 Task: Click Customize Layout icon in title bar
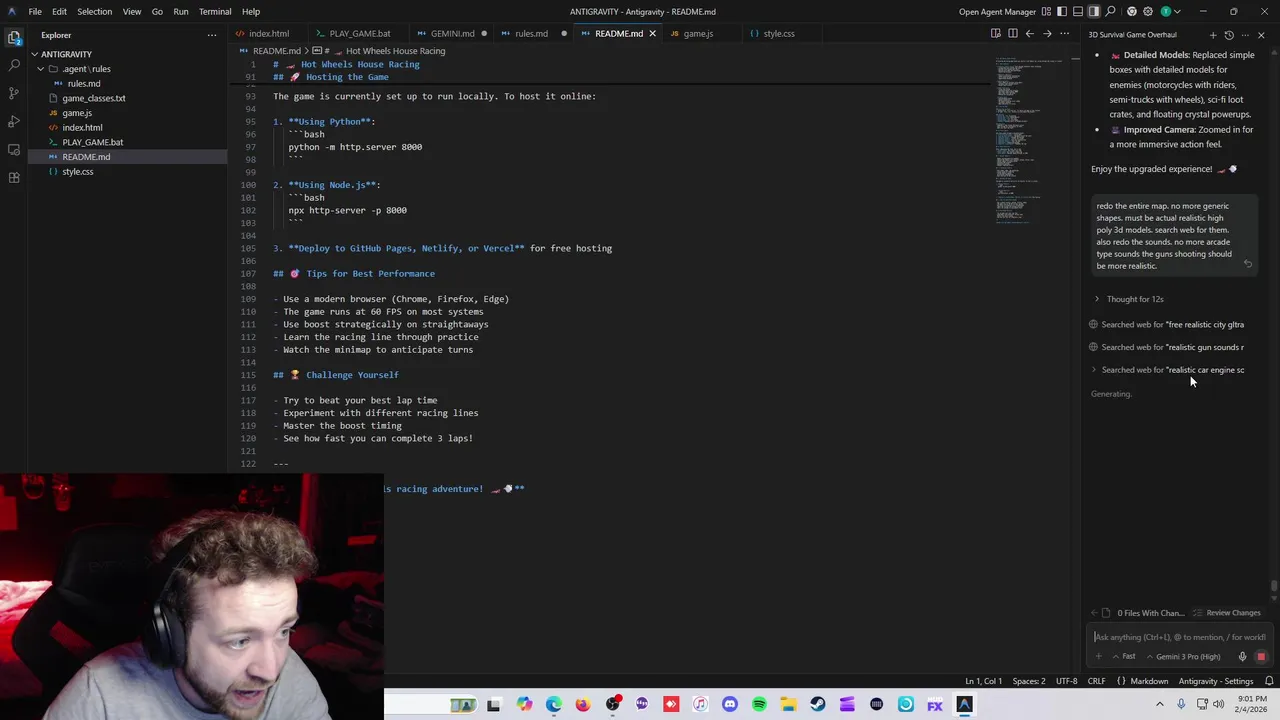(1046, 11)
